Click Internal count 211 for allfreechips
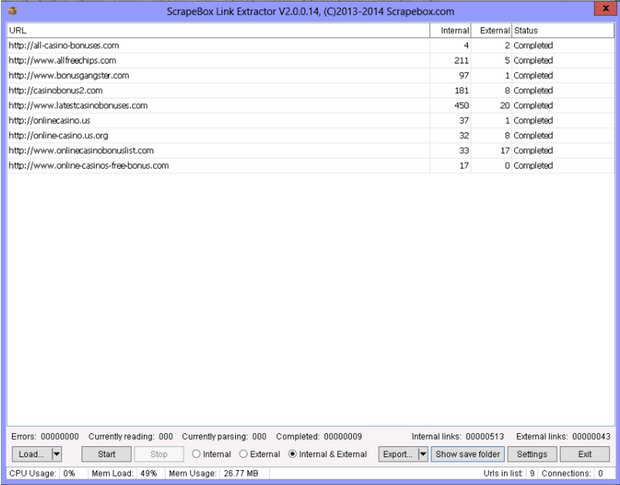The height and width of the screenshot is (485, 620). coord(461,60)
